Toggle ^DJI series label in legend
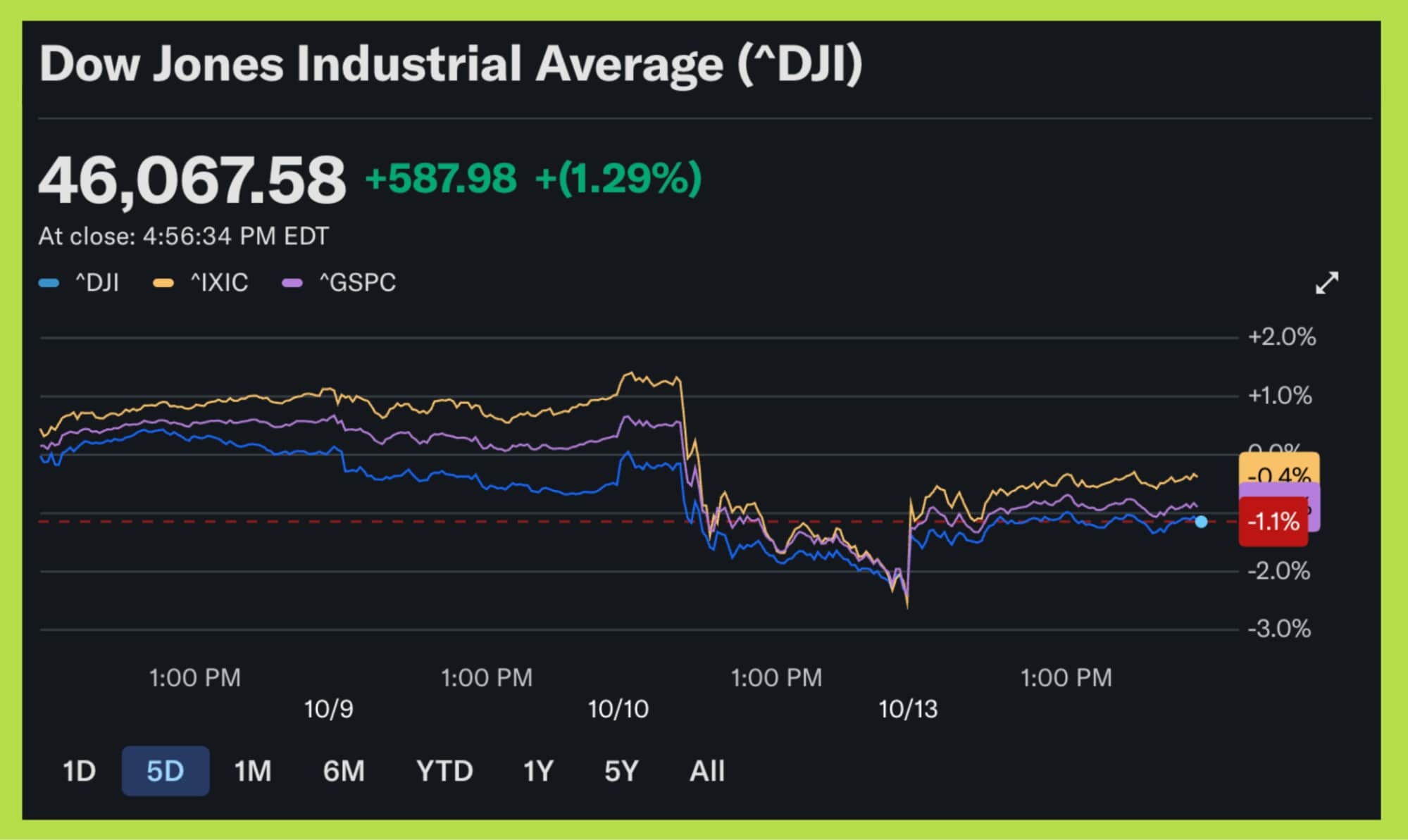 point(97,283)
